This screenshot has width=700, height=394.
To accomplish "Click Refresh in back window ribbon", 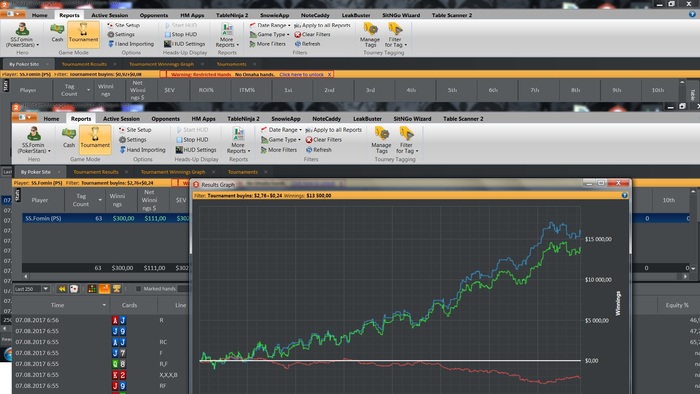I will [x=307, y=44].
